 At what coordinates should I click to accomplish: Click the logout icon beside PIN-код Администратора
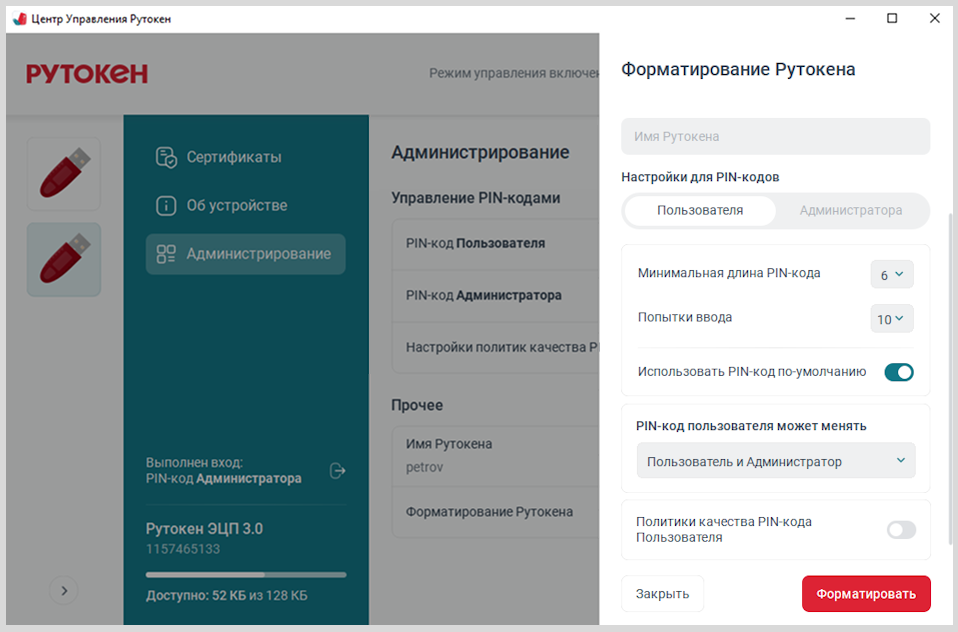338,470
